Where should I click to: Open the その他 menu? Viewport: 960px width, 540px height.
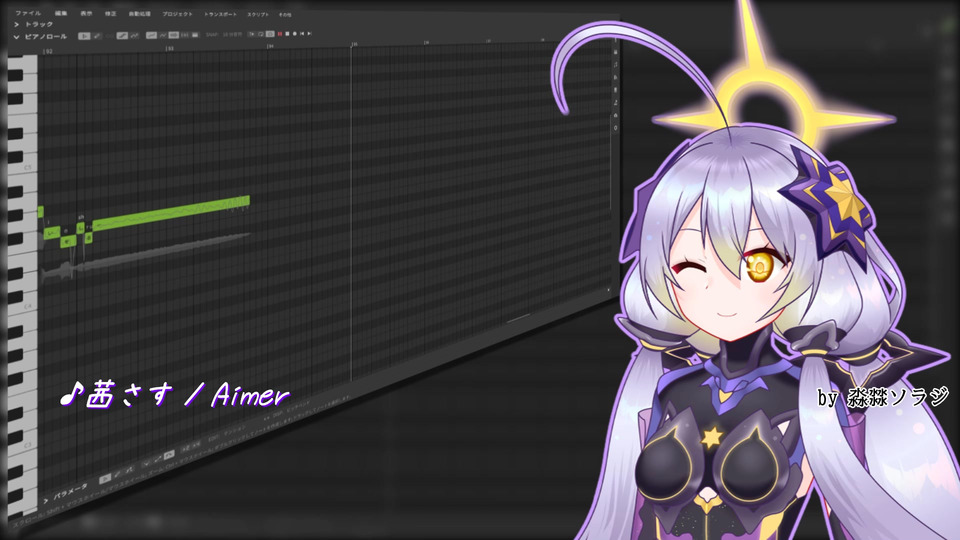(x=285, y=14)
